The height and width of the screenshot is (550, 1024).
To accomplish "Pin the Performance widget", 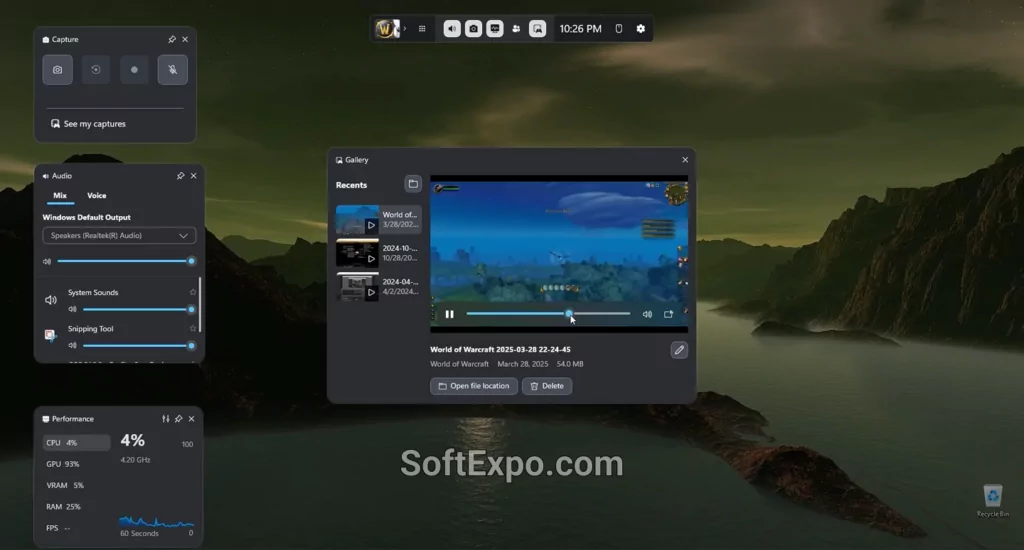I will tap(178, 419).
